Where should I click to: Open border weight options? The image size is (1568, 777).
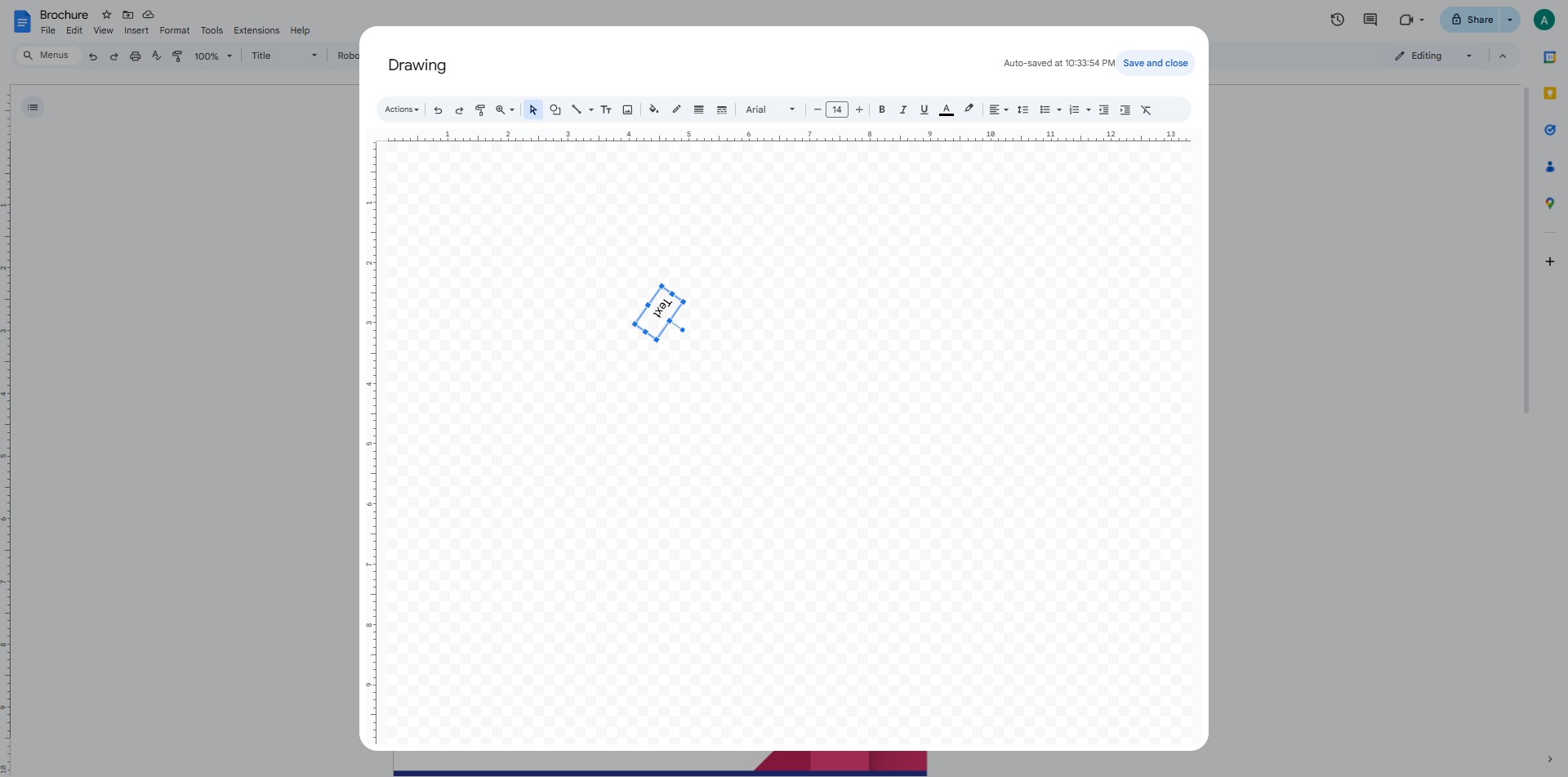[x=698, y=109]
